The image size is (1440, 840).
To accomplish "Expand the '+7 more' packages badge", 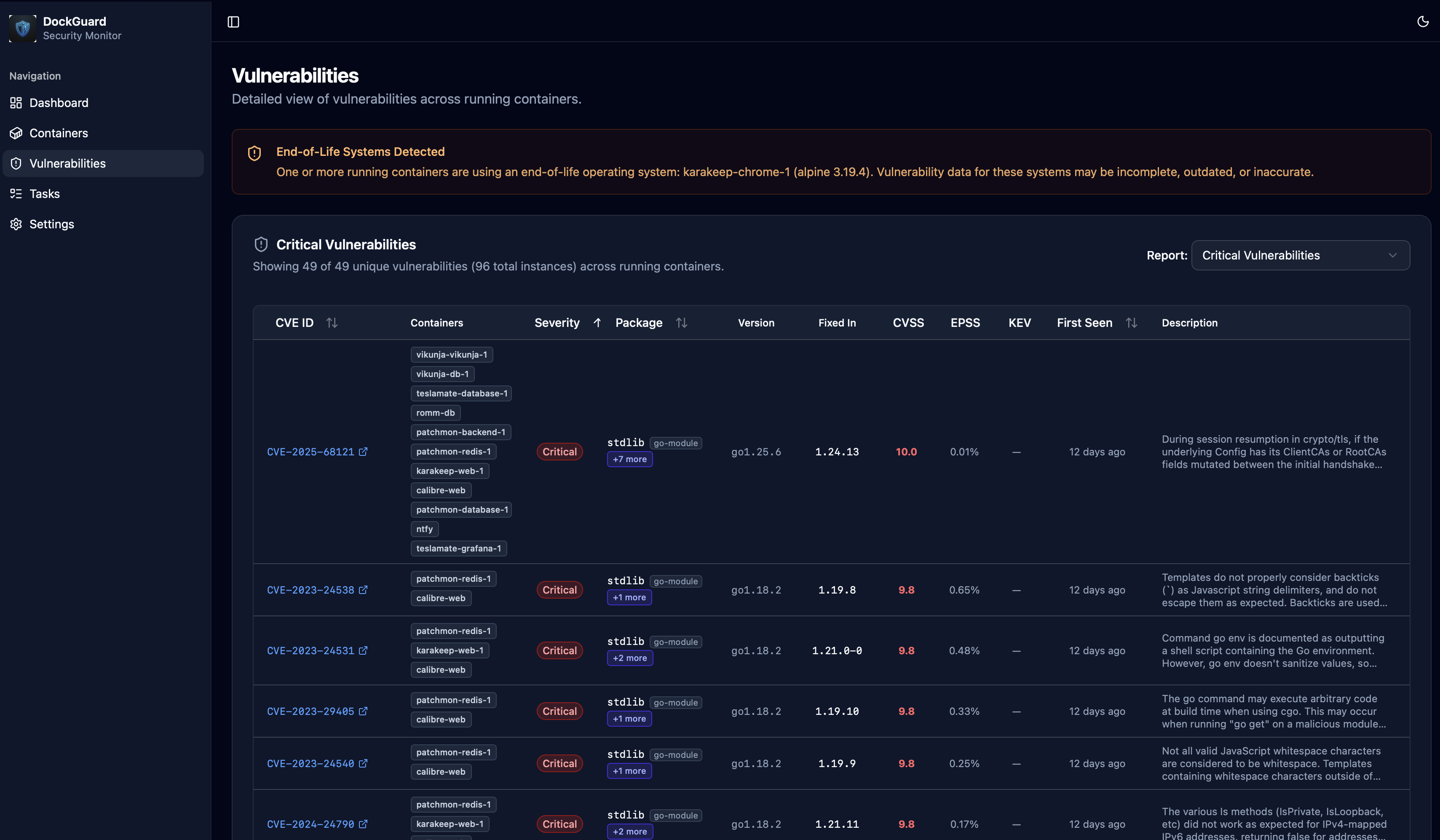I will click(x=629, y=460).
